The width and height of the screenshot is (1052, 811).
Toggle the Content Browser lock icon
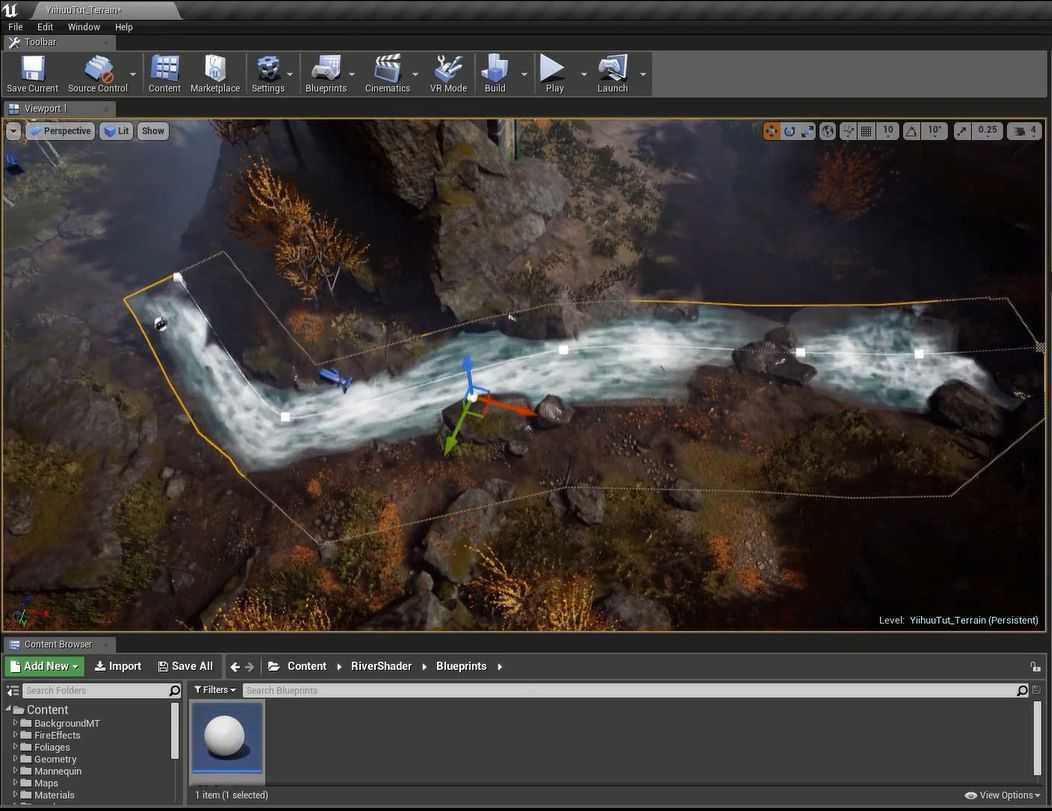1035,667
